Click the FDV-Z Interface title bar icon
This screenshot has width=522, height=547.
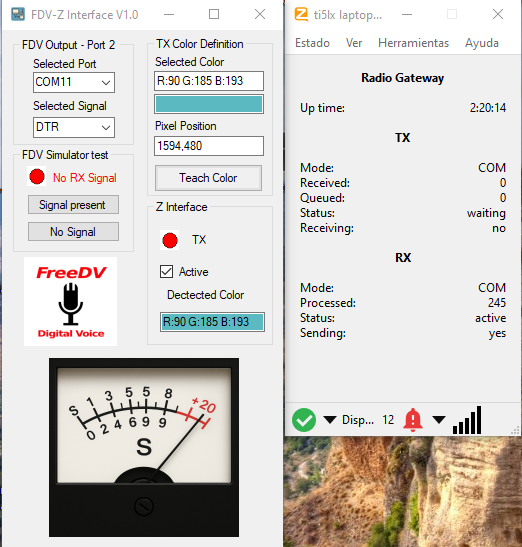coord(18,14)
